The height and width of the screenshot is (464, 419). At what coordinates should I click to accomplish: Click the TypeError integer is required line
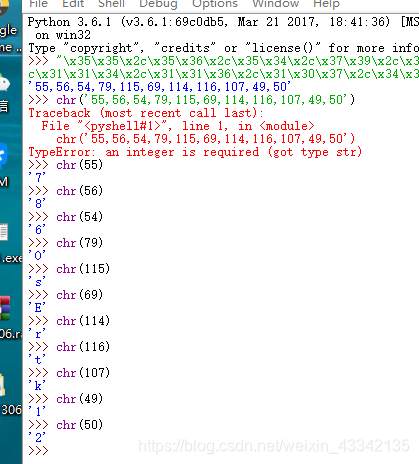pyautogui.click(x=195, y=152)
